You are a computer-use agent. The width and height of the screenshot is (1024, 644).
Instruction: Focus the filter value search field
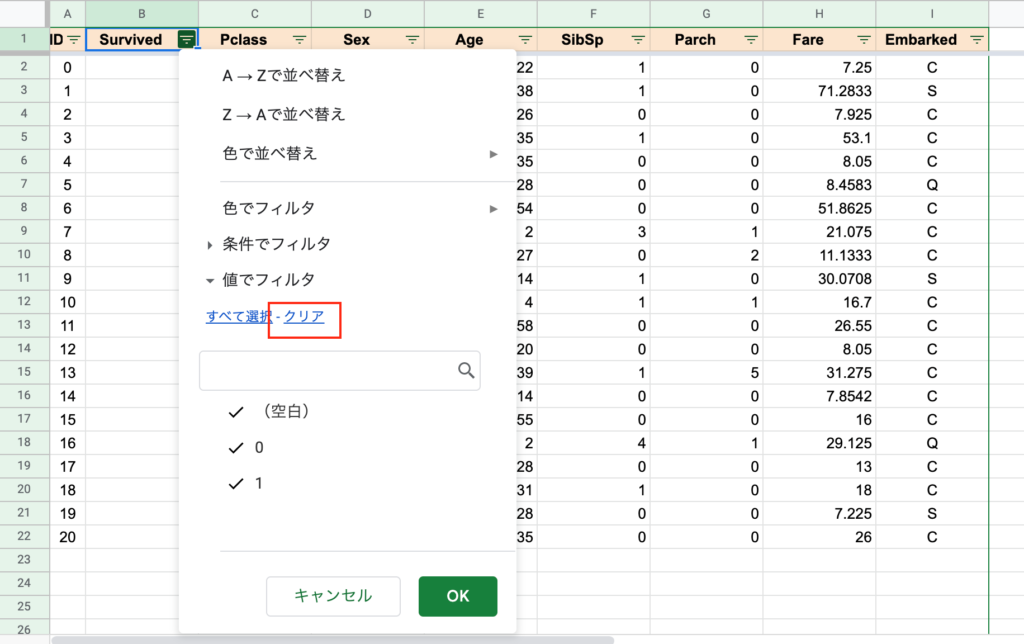pos(340,371)
